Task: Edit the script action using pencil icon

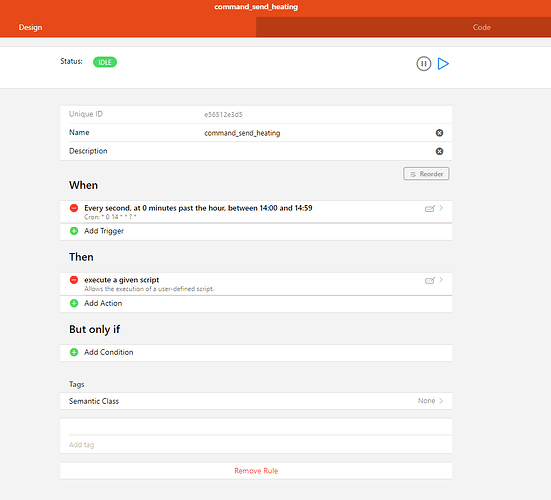Action: tap(429, 280)
